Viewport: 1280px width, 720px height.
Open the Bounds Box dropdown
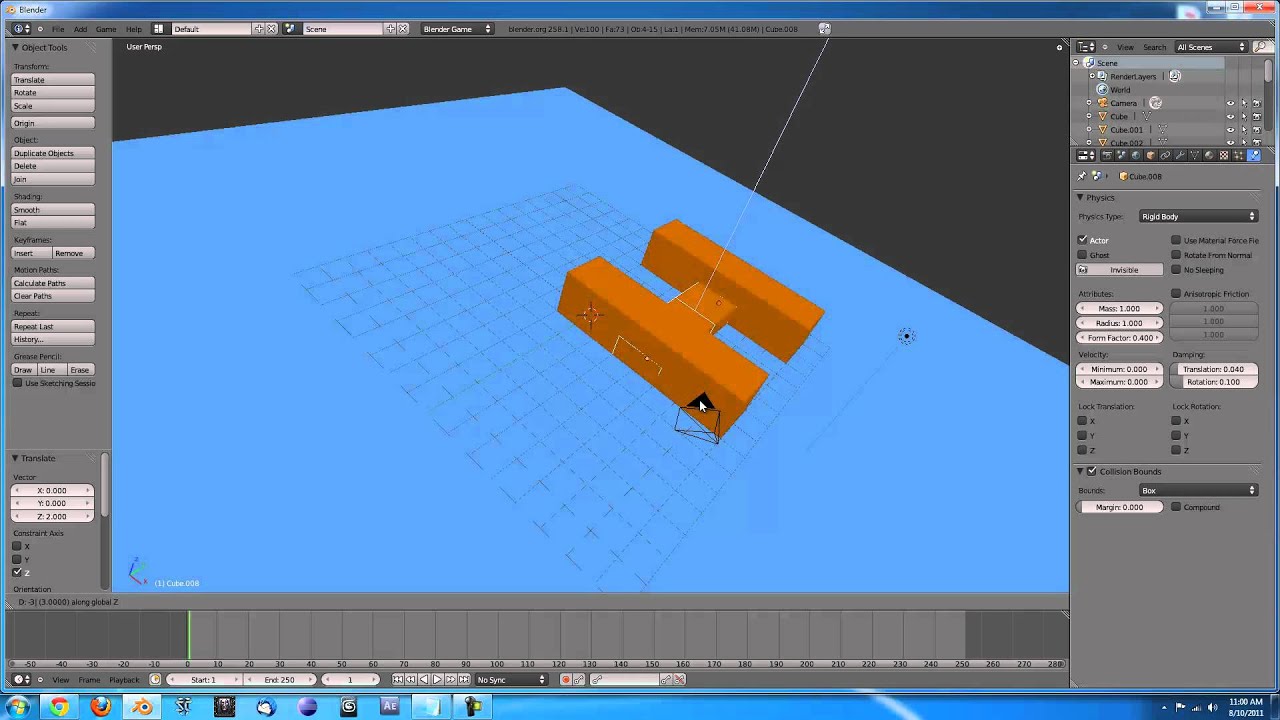pyautogui.click(x=1198, y=490)
